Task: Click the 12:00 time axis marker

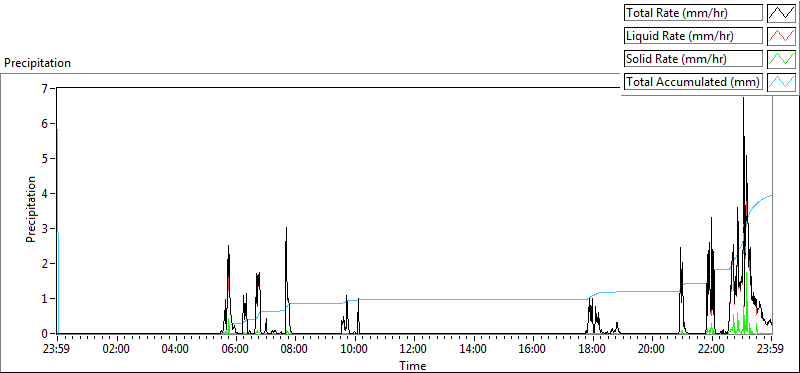Action: pos(414,350)
